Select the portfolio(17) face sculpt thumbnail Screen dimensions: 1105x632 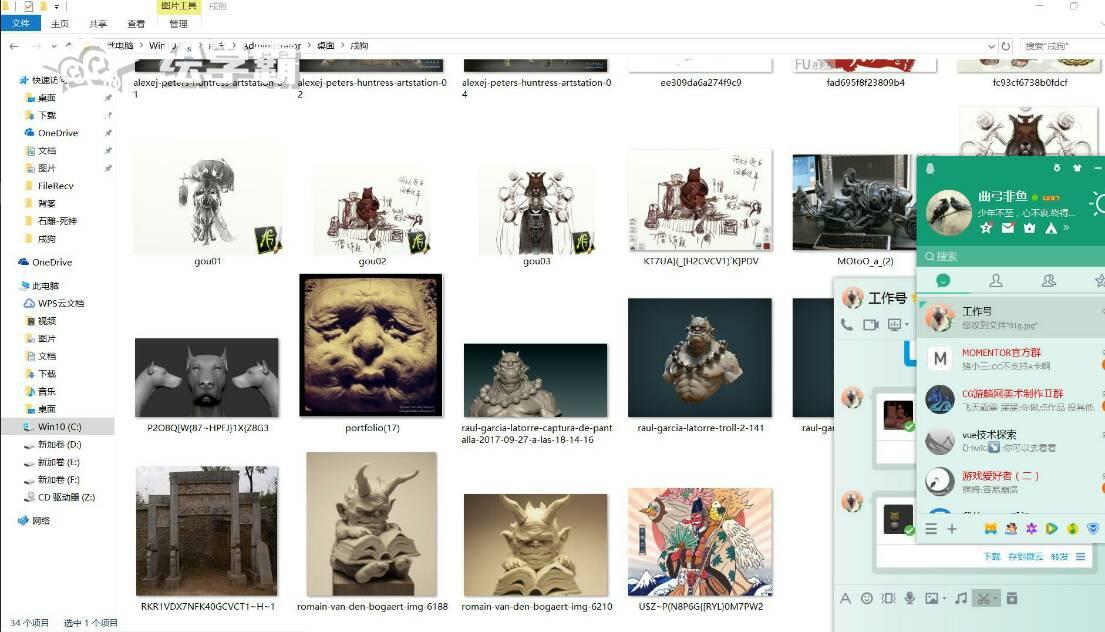tap(371, 345)
